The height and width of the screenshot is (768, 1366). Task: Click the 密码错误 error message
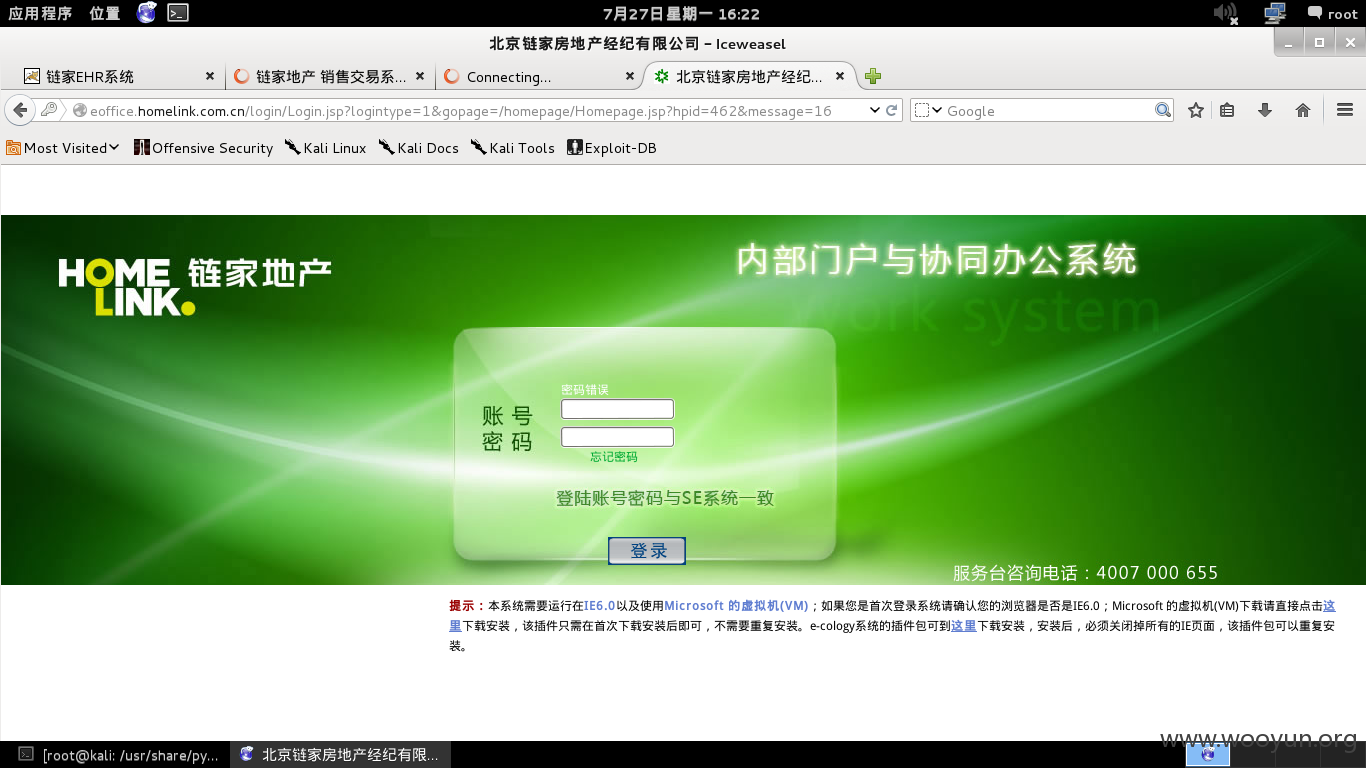(x=585, y=390)
